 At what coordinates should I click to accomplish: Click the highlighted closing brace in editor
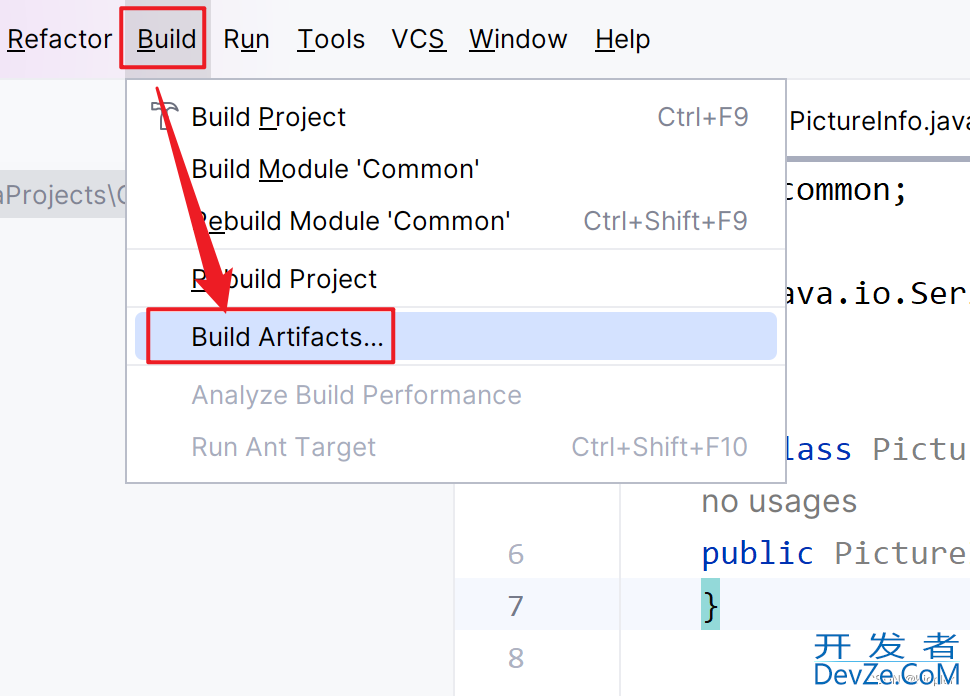point(710,605)
